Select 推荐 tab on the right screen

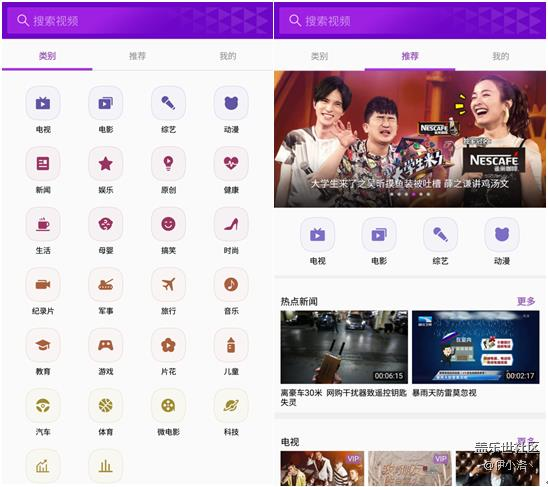click(410, 56)
